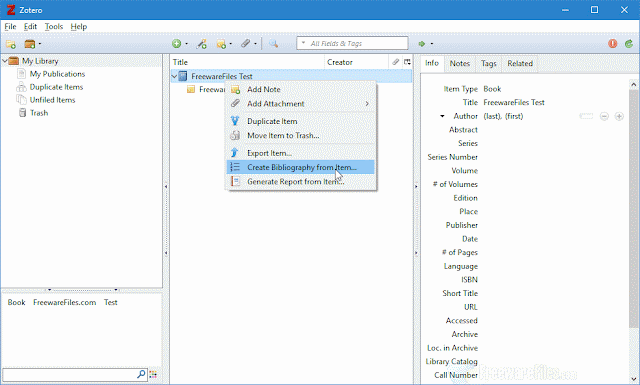Switch to the Notes tab
This screenshot has width=640, height=385.
click(460, 63)
